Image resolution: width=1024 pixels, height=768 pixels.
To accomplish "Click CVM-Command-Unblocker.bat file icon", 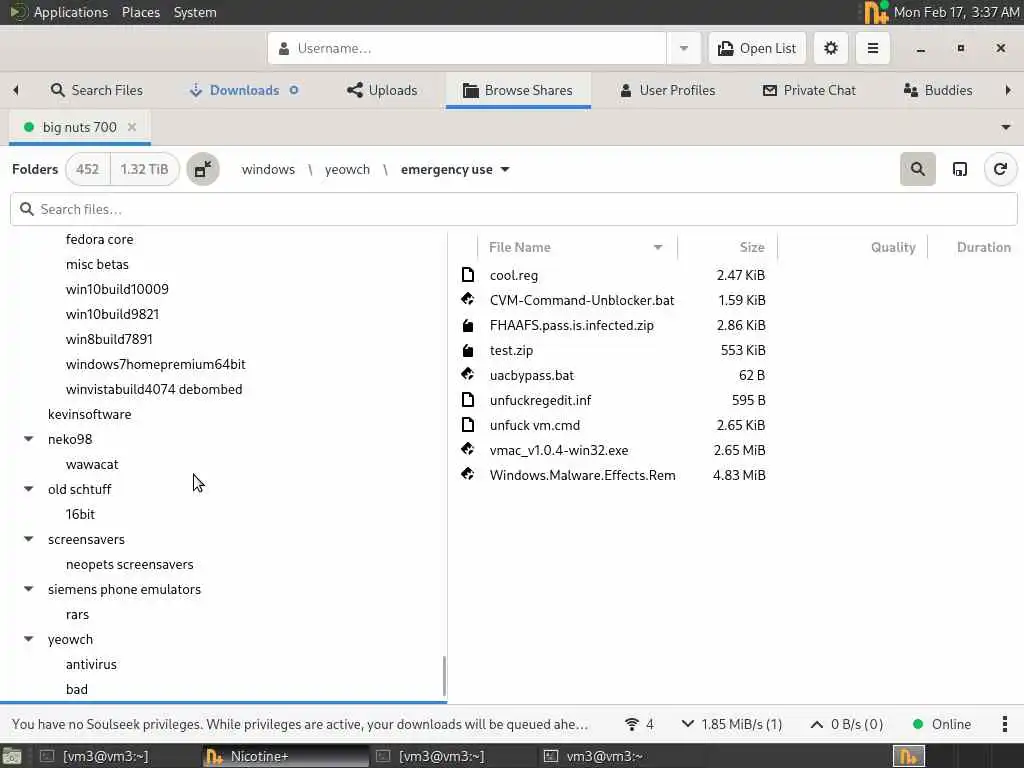I will [468, 300].
